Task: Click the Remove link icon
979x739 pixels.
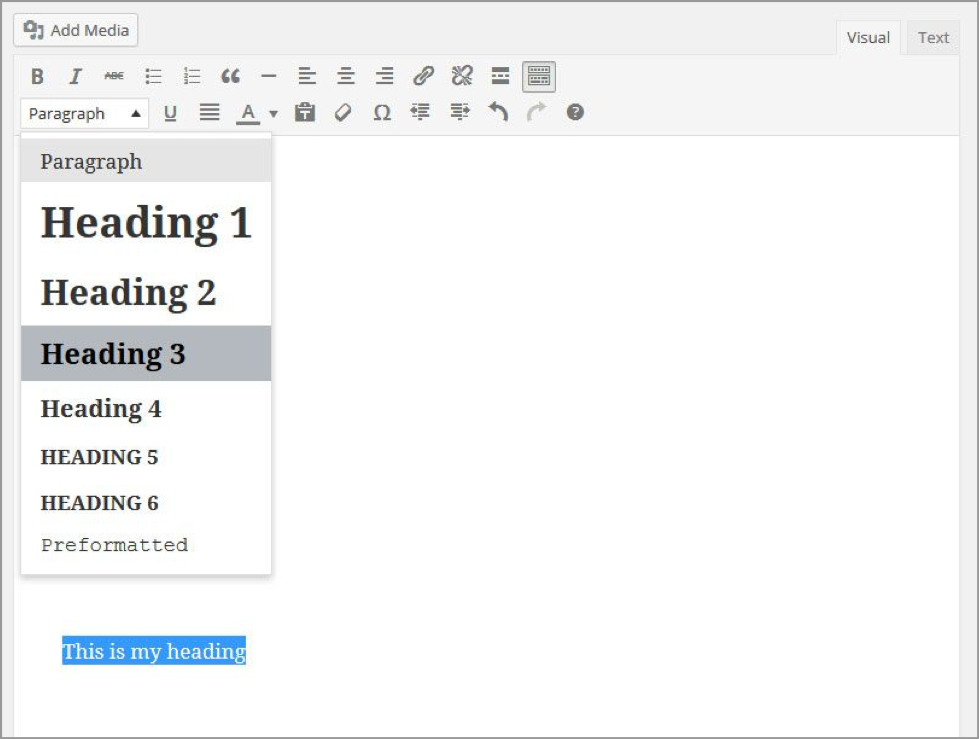Action: [x=459, y=75]
